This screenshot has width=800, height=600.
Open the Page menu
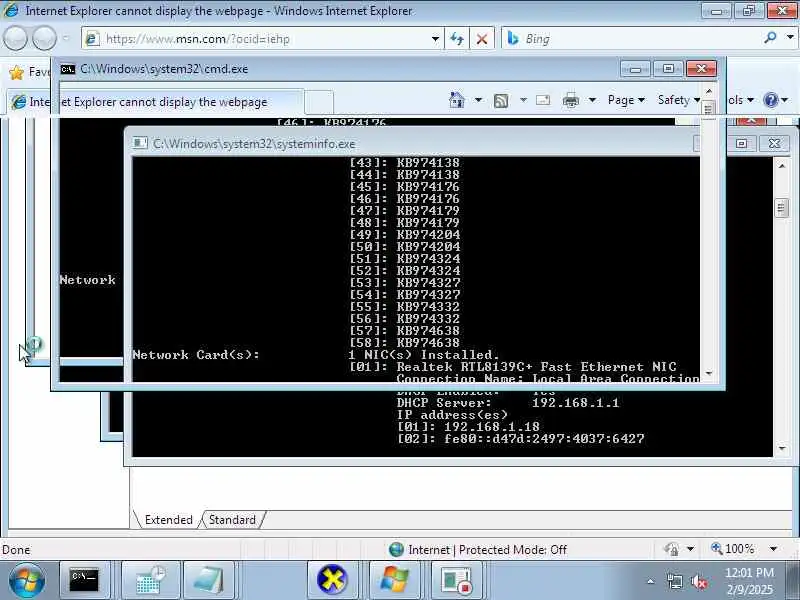click(x=626, y=100)
